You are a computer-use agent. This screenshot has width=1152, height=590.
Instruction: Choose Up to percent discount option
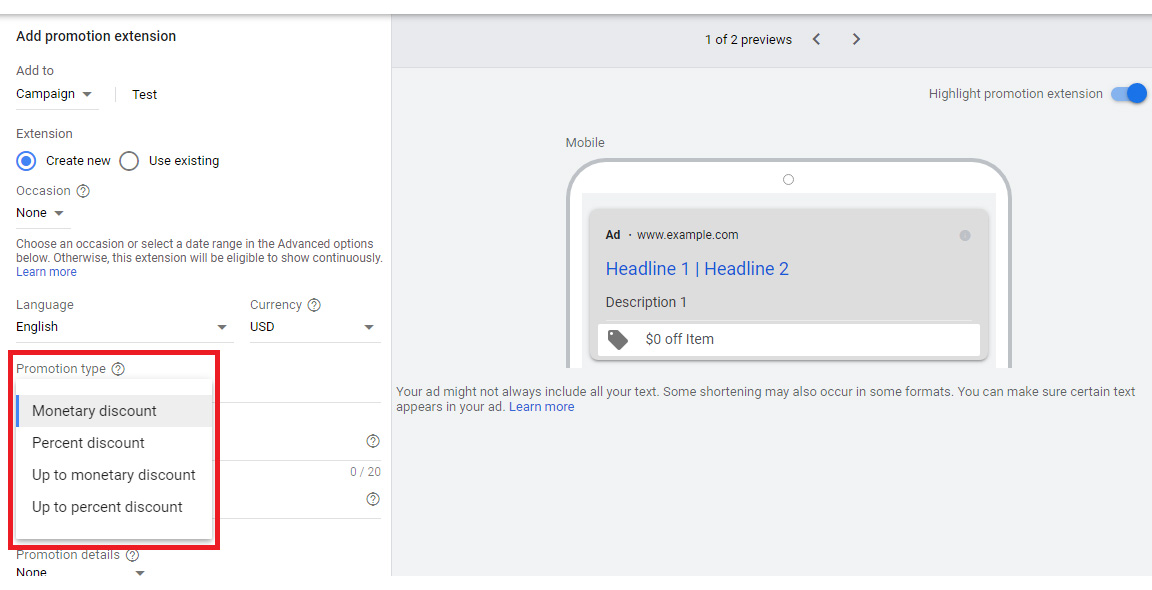click(x=114, y=507)
